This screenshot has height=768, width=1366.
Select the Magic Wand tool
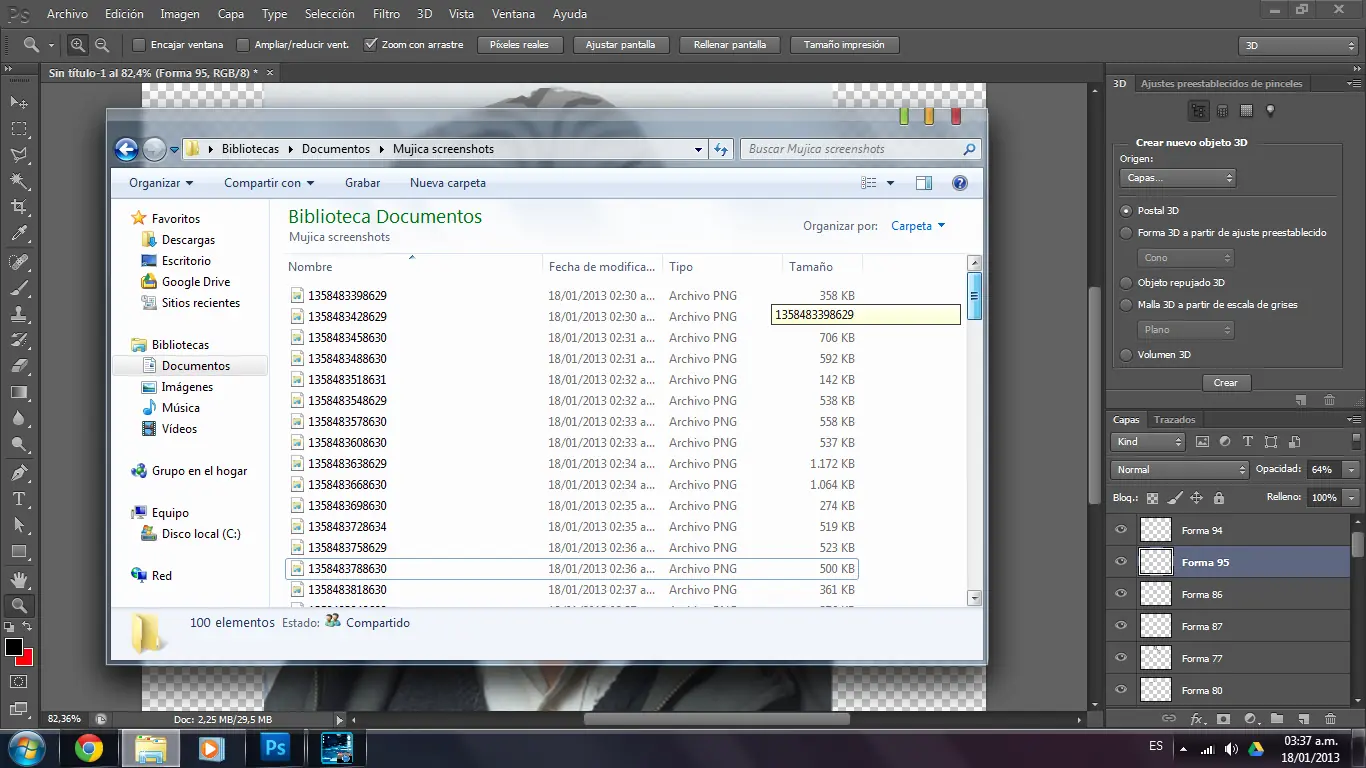coord(19,181)
